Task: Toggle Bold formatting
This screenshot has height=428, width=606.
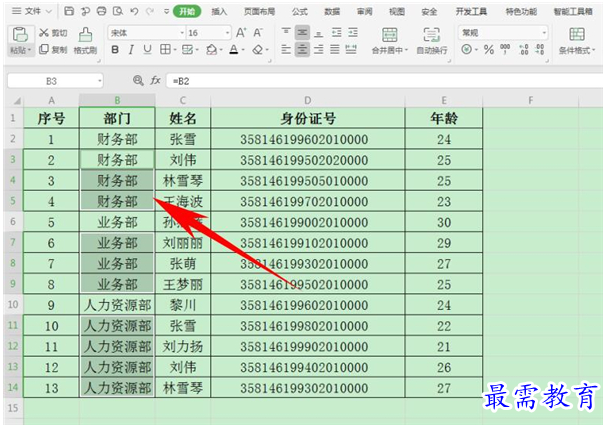Action: [x=115, y=49]
